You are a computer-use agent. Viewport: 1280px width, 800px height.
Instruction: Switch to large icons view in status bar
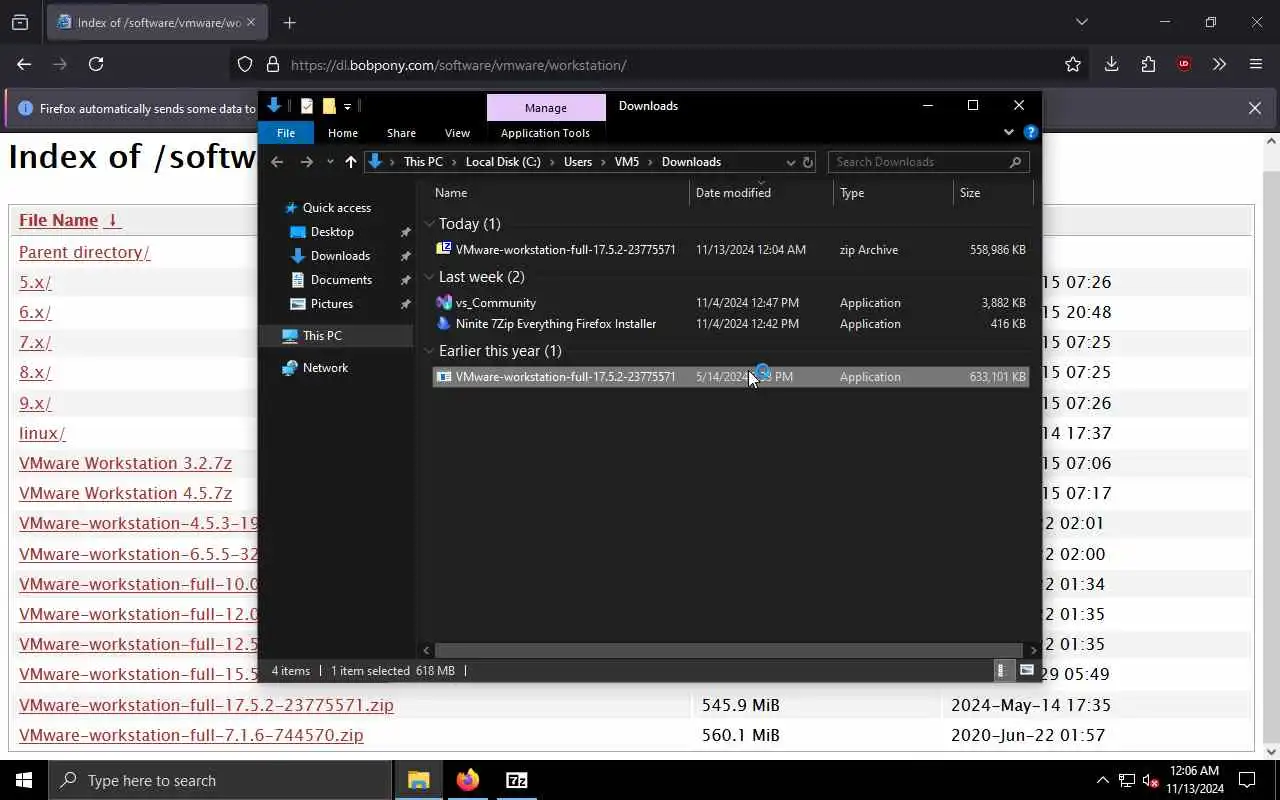1027,671
